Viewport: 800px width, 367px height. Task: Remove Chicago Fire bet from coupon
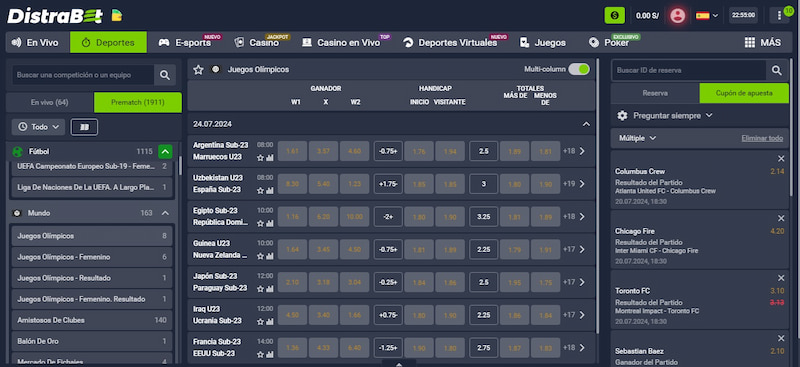point(781,218)
